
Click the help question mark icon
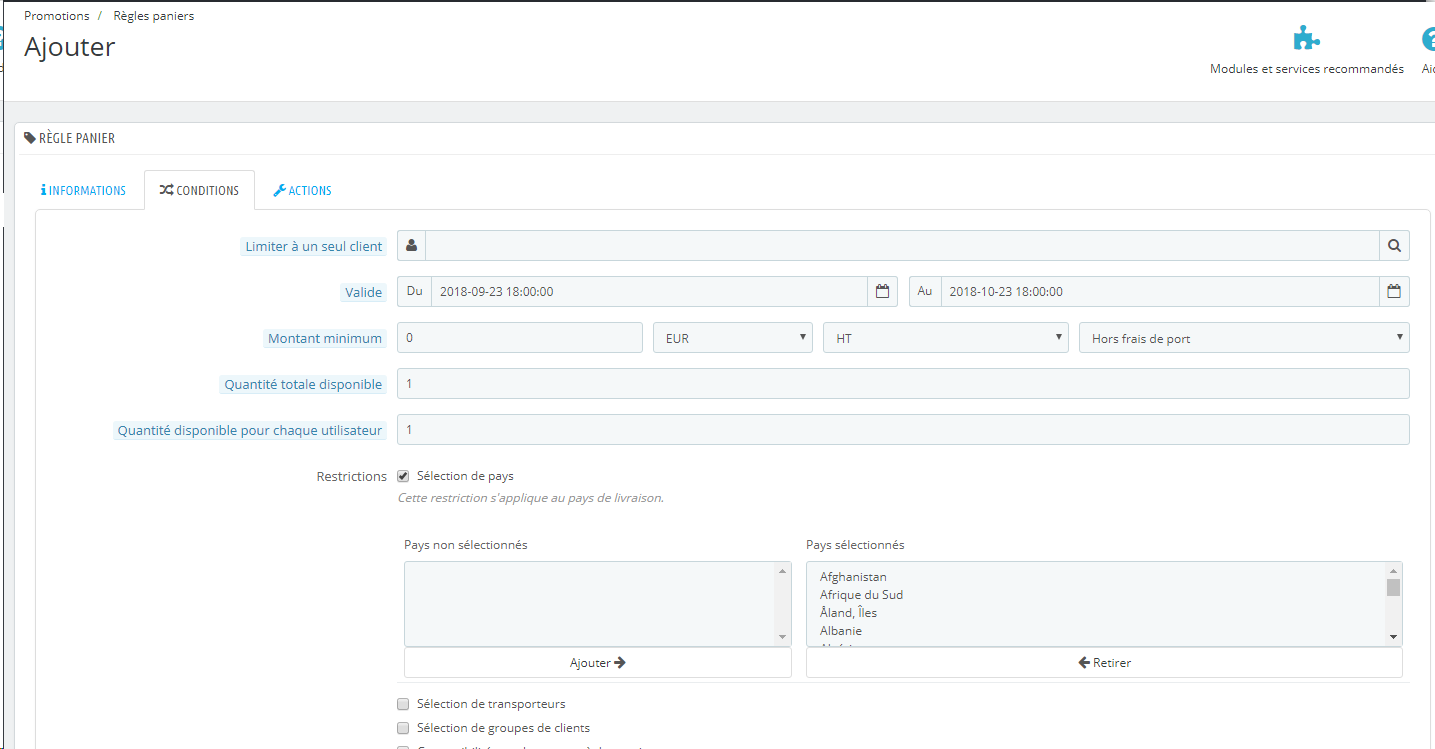[1430, 39]
